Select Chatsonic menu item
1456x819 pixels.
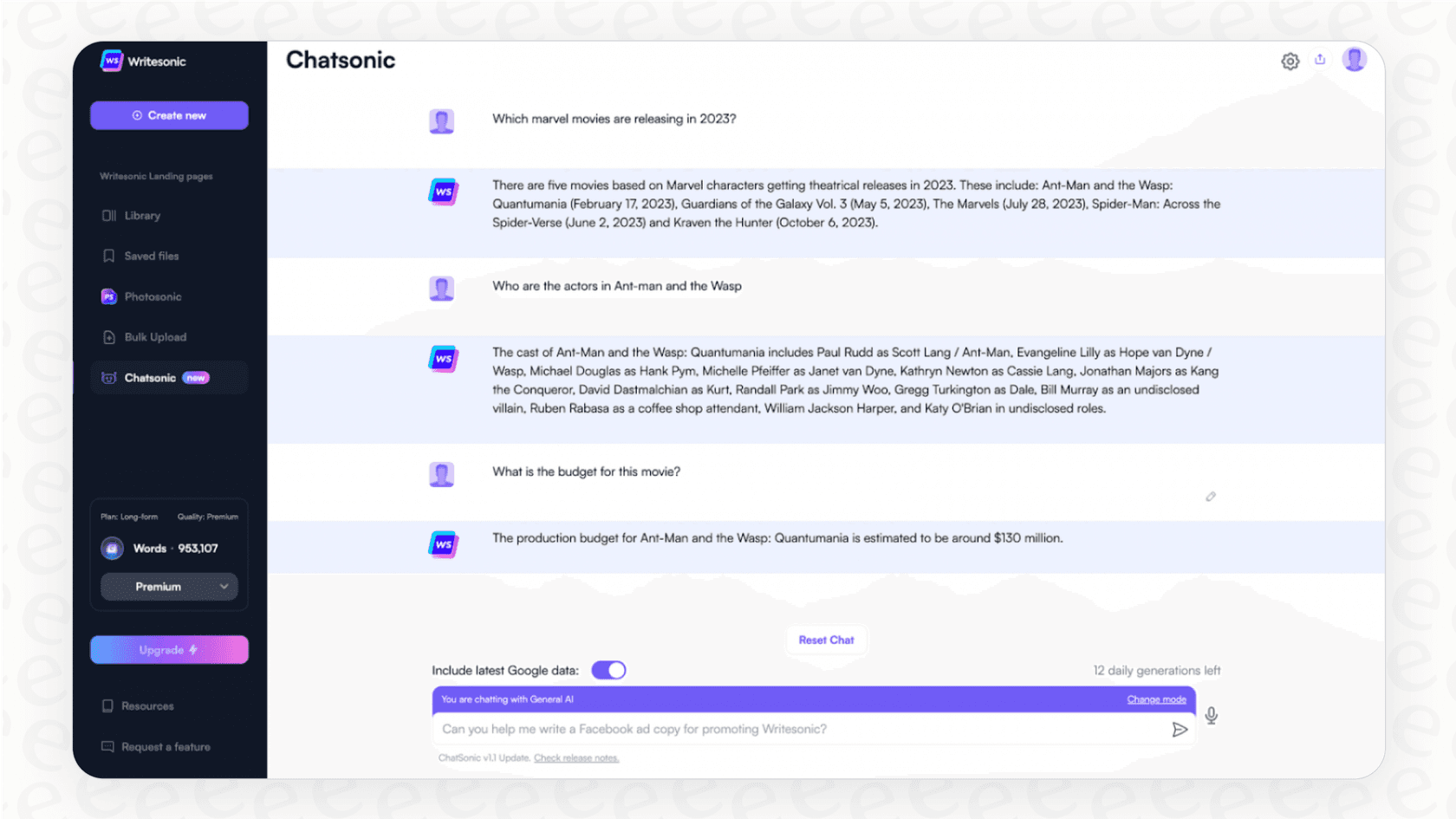(150, 378)
